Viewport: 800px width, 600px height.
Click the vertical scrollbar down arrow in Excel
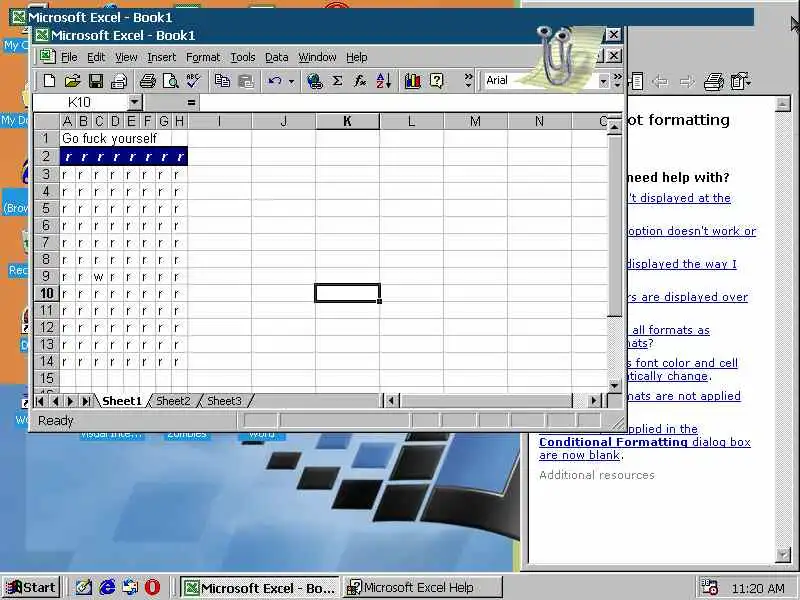coord(614,386)
